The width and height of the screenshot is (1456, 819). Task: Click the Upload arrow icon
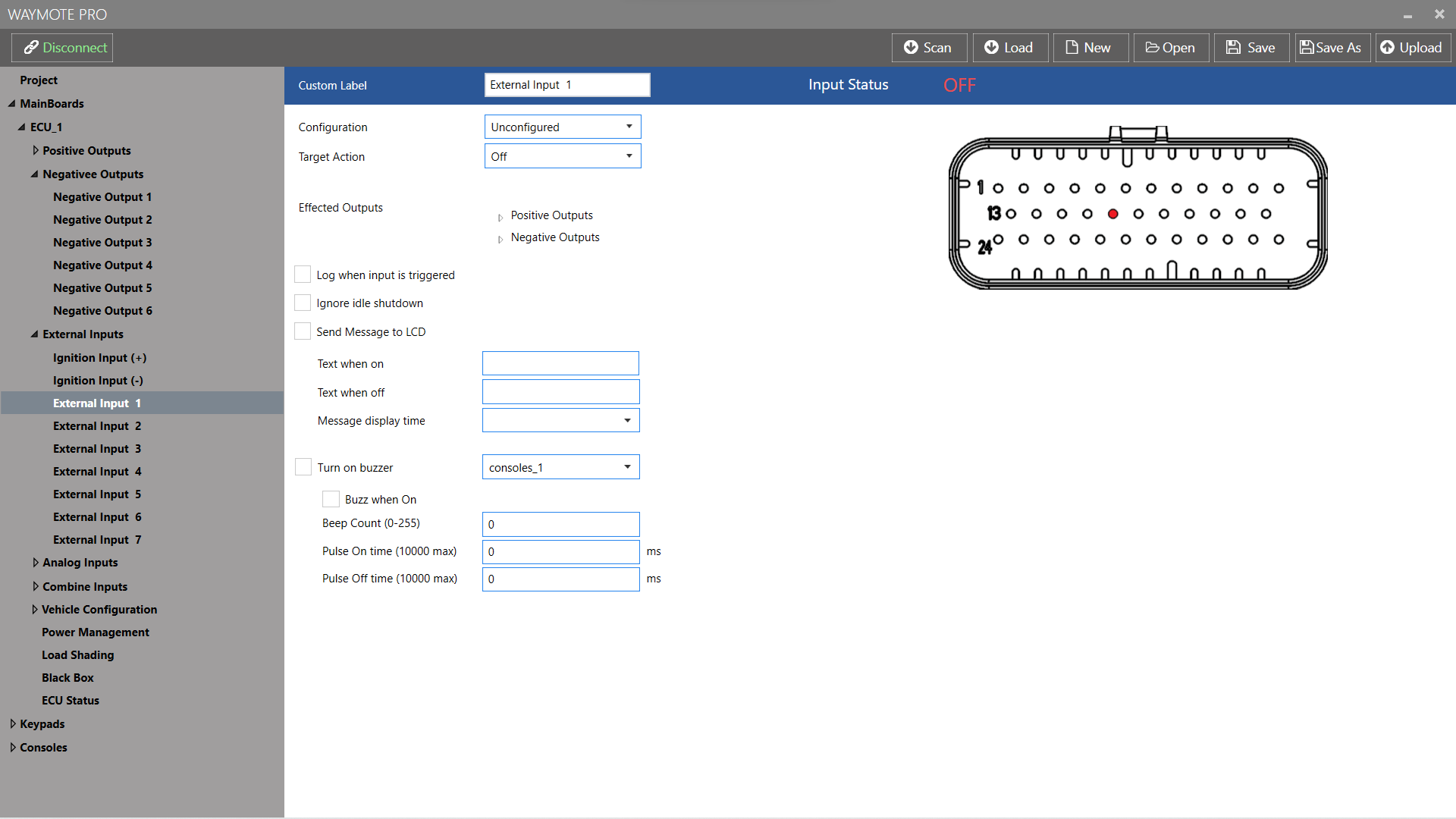coord(1387,48)
